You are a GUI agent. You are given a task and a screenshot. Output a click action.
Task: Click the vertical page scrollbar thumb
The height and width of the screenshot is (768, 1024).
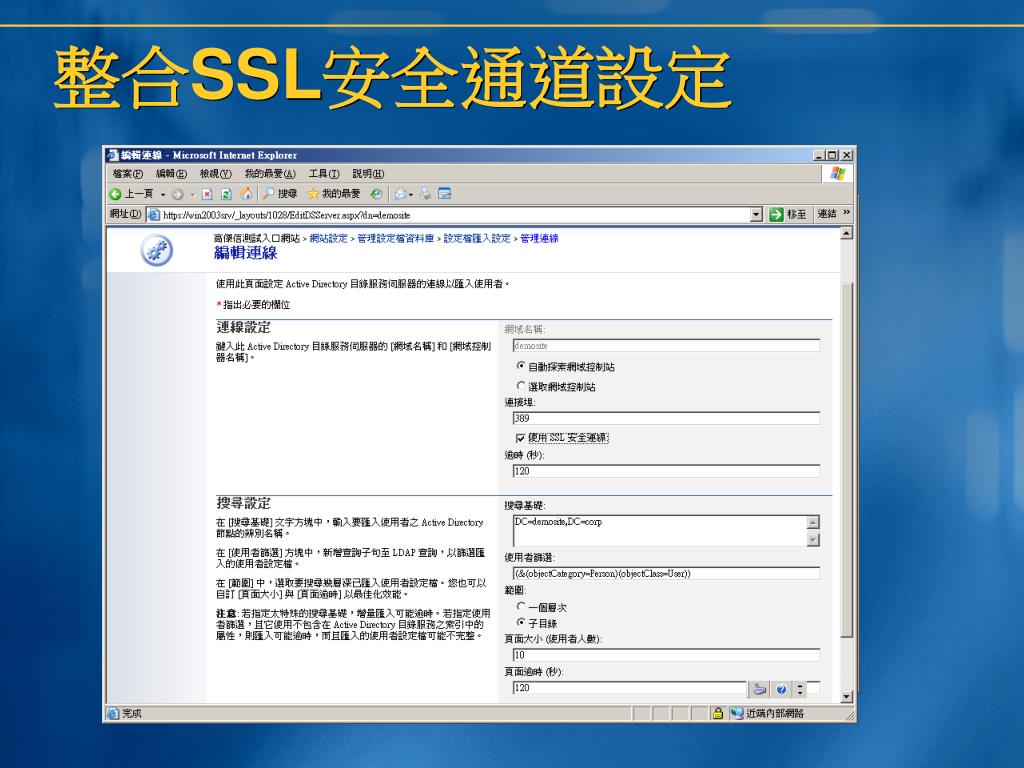pos(846,460)
